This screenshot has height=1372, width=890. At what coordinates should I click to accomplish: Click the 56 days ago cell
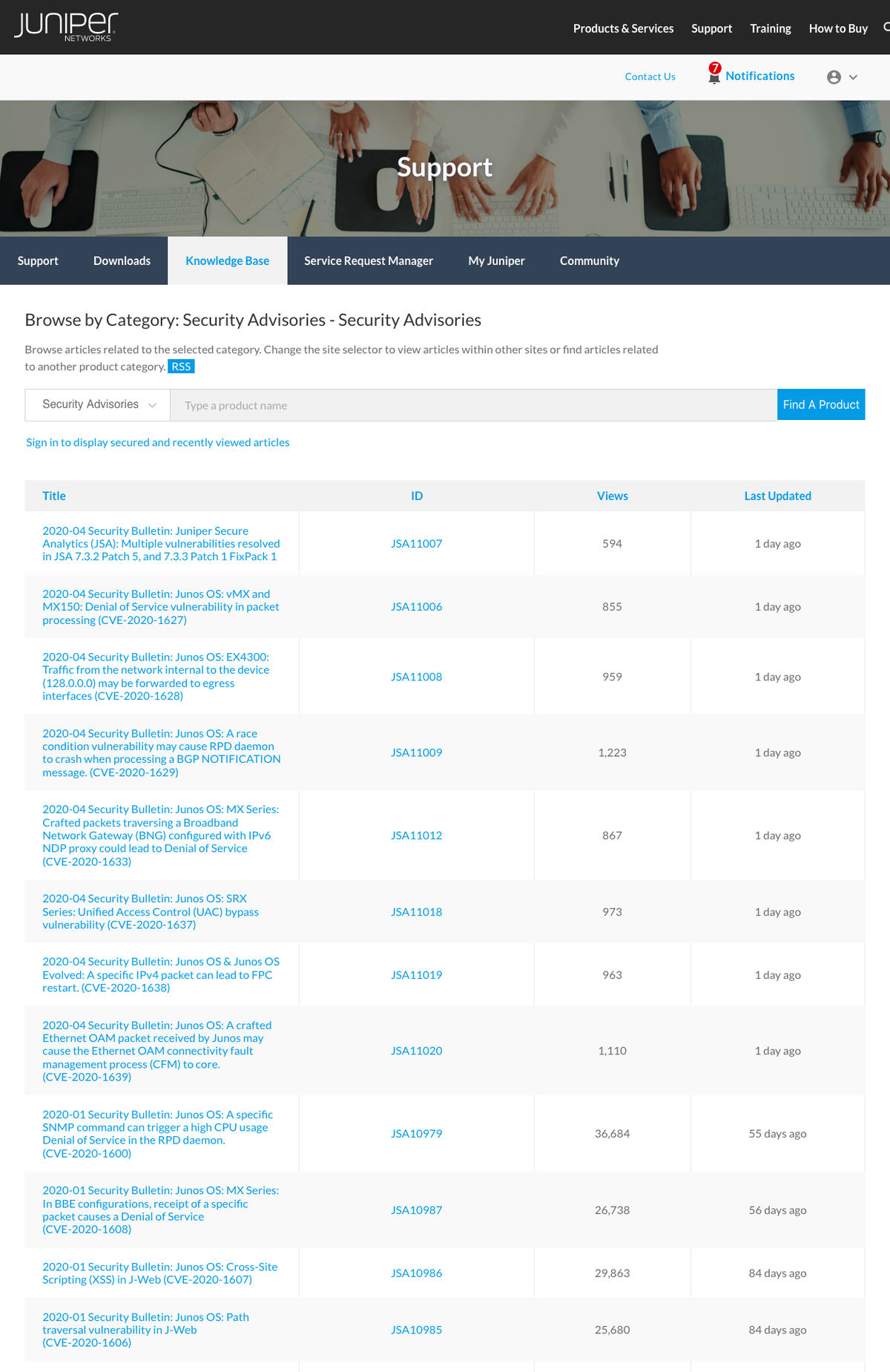click(777, 1210)
